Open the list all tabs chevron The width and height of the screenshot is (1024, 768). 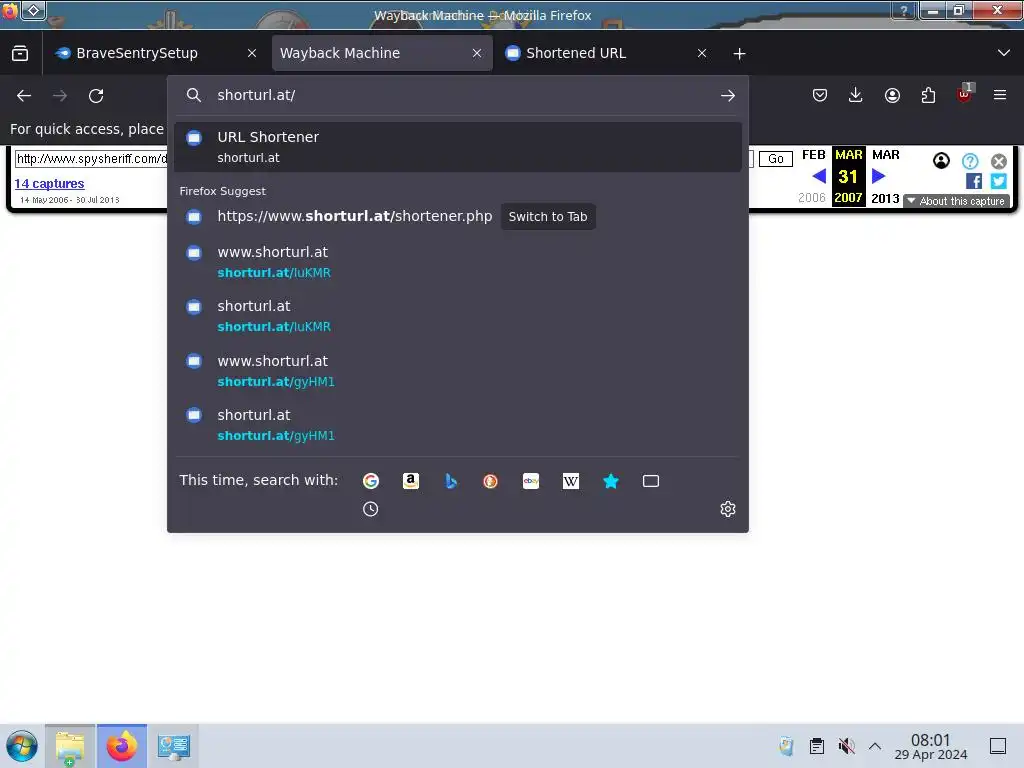coord(1004,53)
